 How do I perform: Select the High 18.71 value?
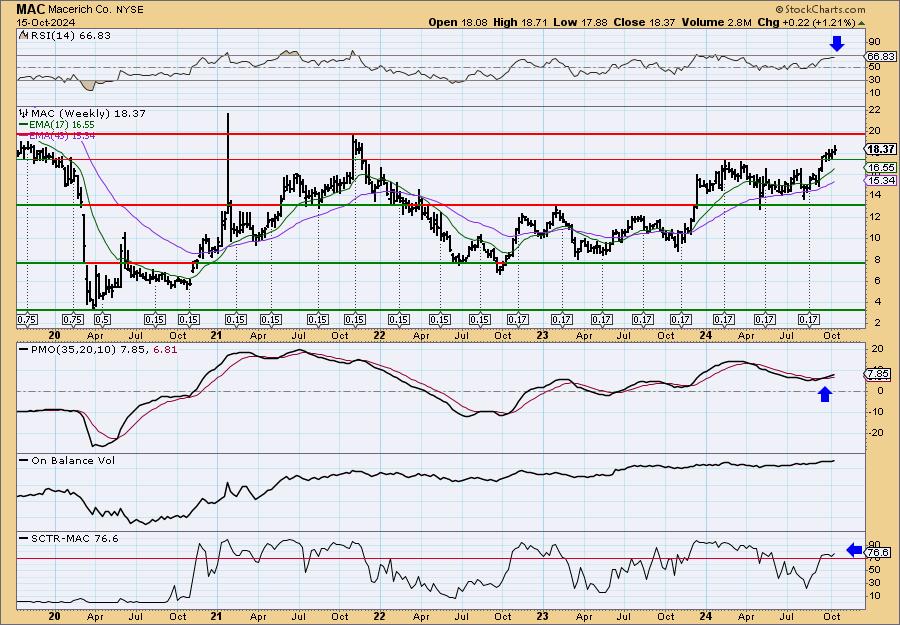coord(519,22)
